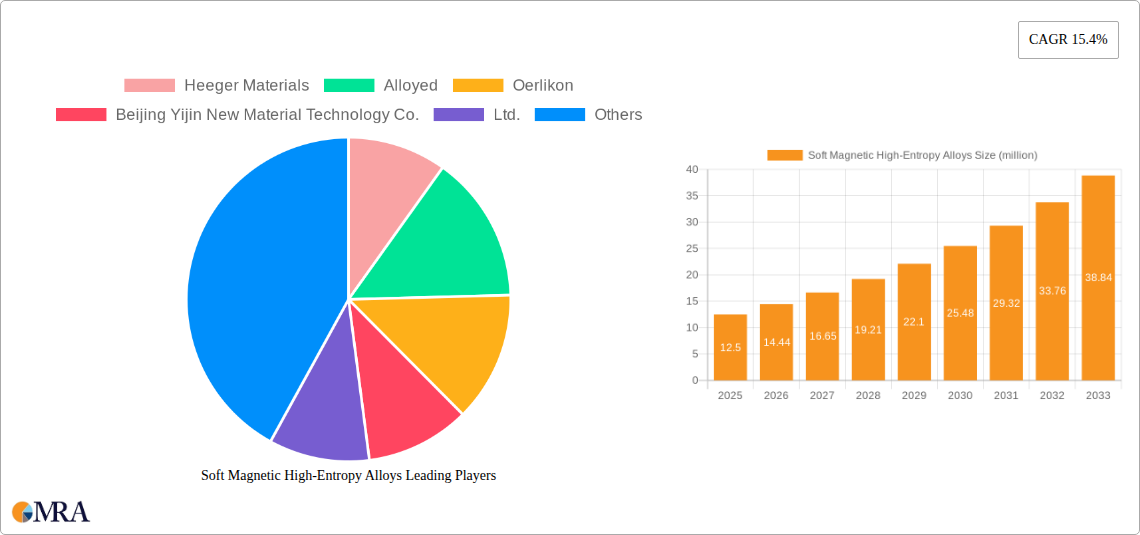Viewport: 1140px width, 535px height.
Task: Click the 2029 x-axis label
Action: pos(915,395)
